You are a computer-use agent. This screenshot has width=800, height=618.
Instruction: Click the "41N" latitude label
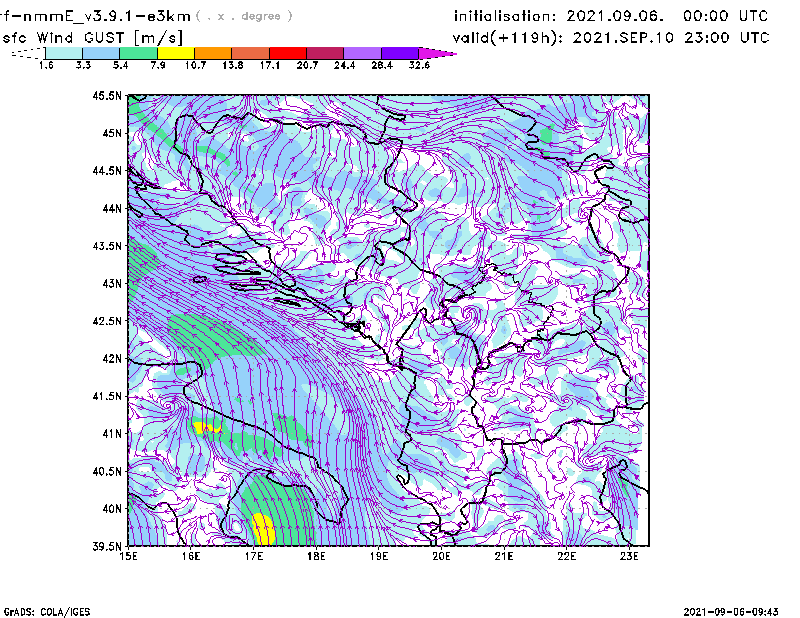coord(112,433)
